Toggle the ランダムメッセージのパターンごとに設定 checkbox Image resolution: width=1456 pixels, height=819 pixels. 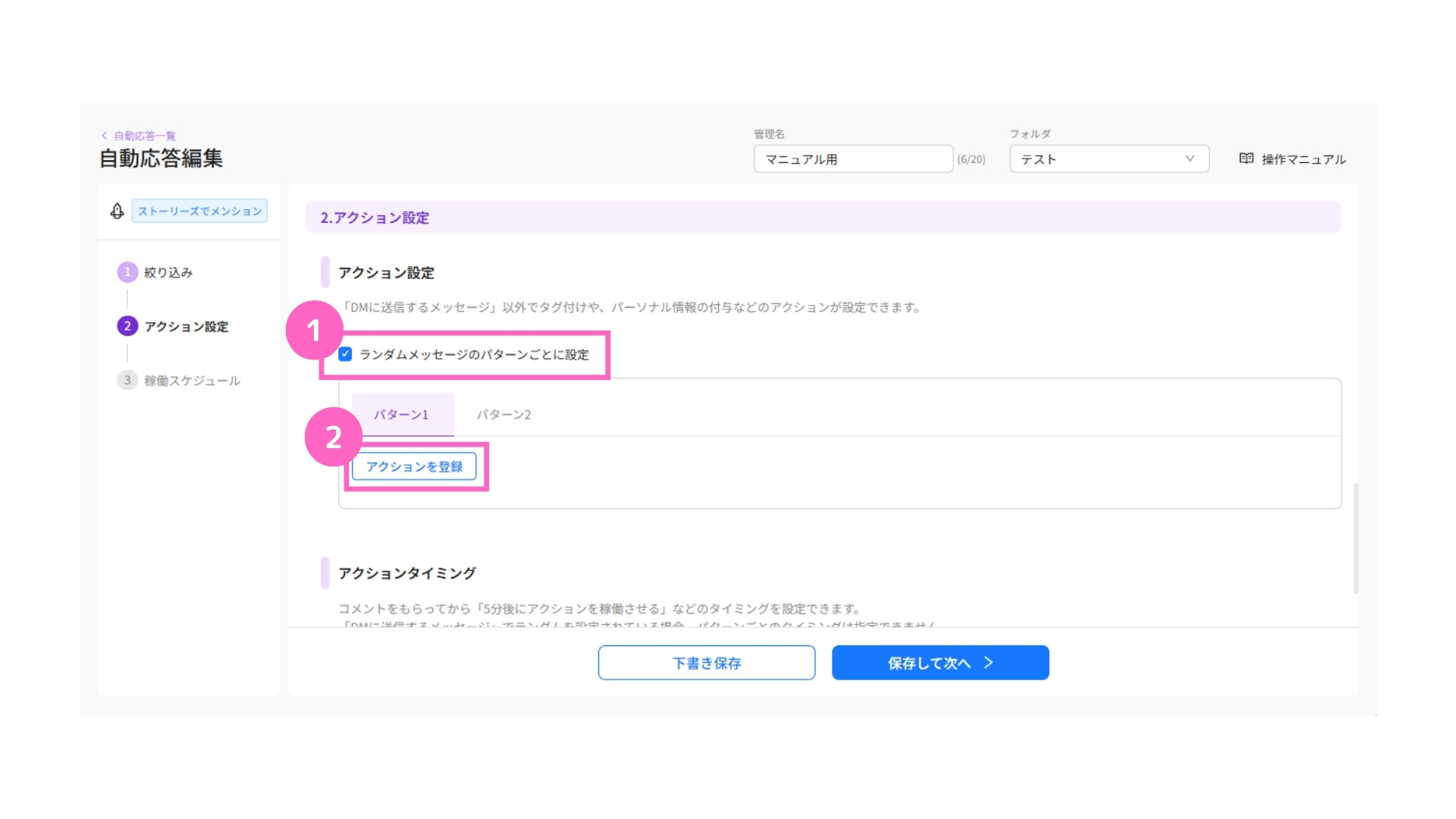click(x=346, y=354)
